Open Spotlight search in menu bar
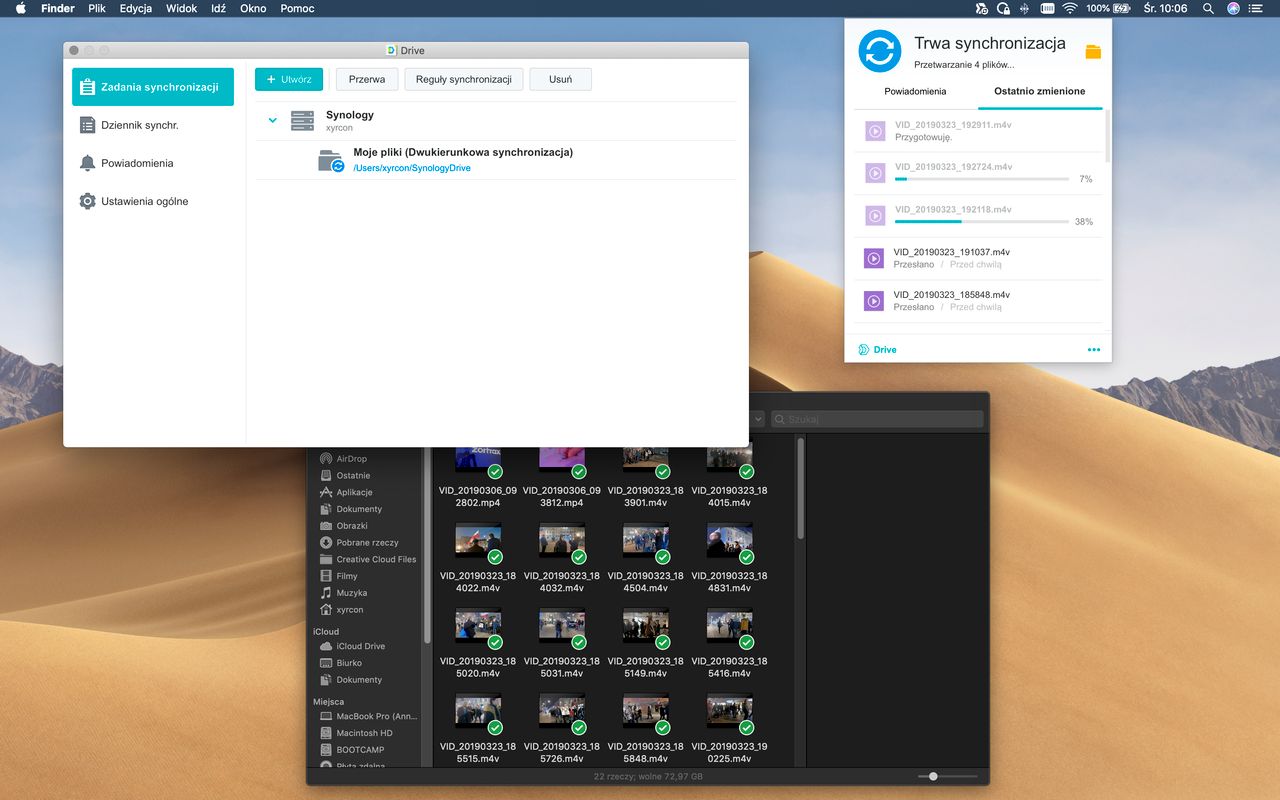The height and width of the screenshot is (800, 1280). click(1208, 8)
